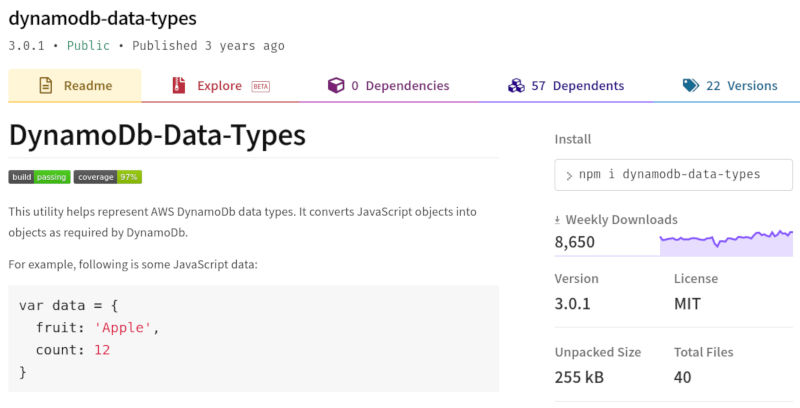
Task: Click the Version label in sidebar
Action: point(577,278)
